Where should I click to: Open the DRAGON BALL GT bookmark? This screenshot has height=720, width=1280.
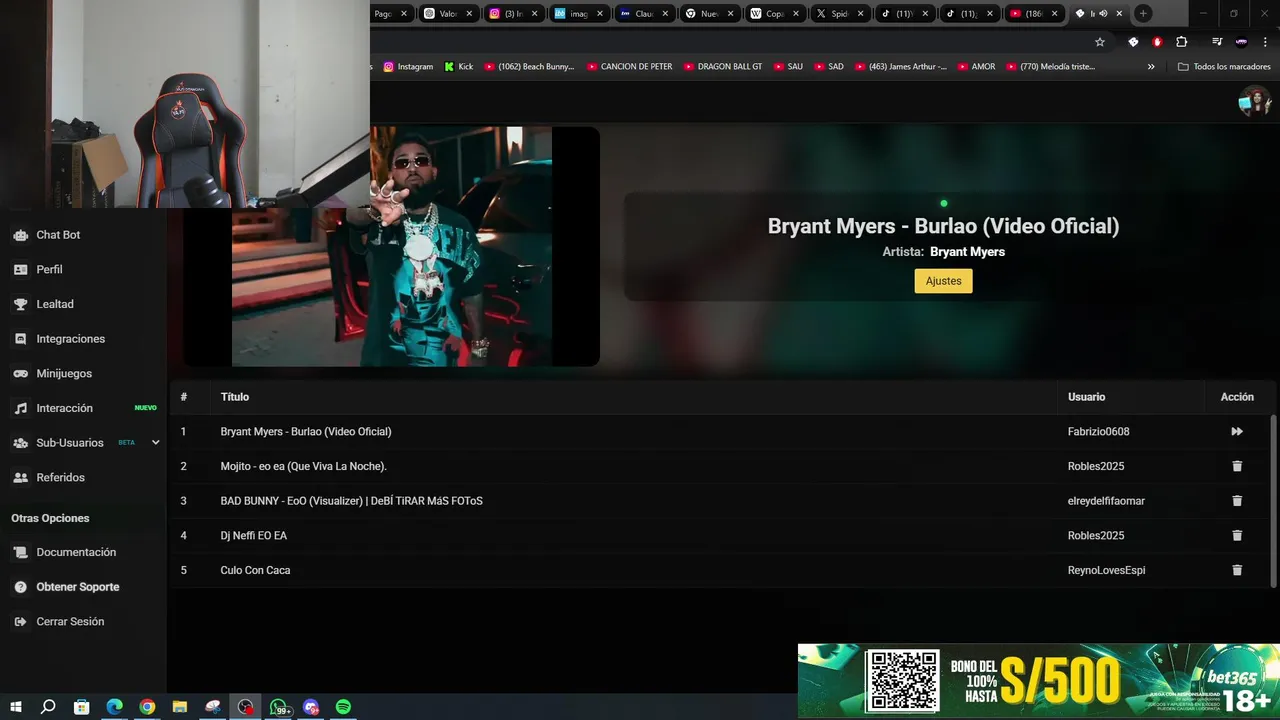coord(722,67)
